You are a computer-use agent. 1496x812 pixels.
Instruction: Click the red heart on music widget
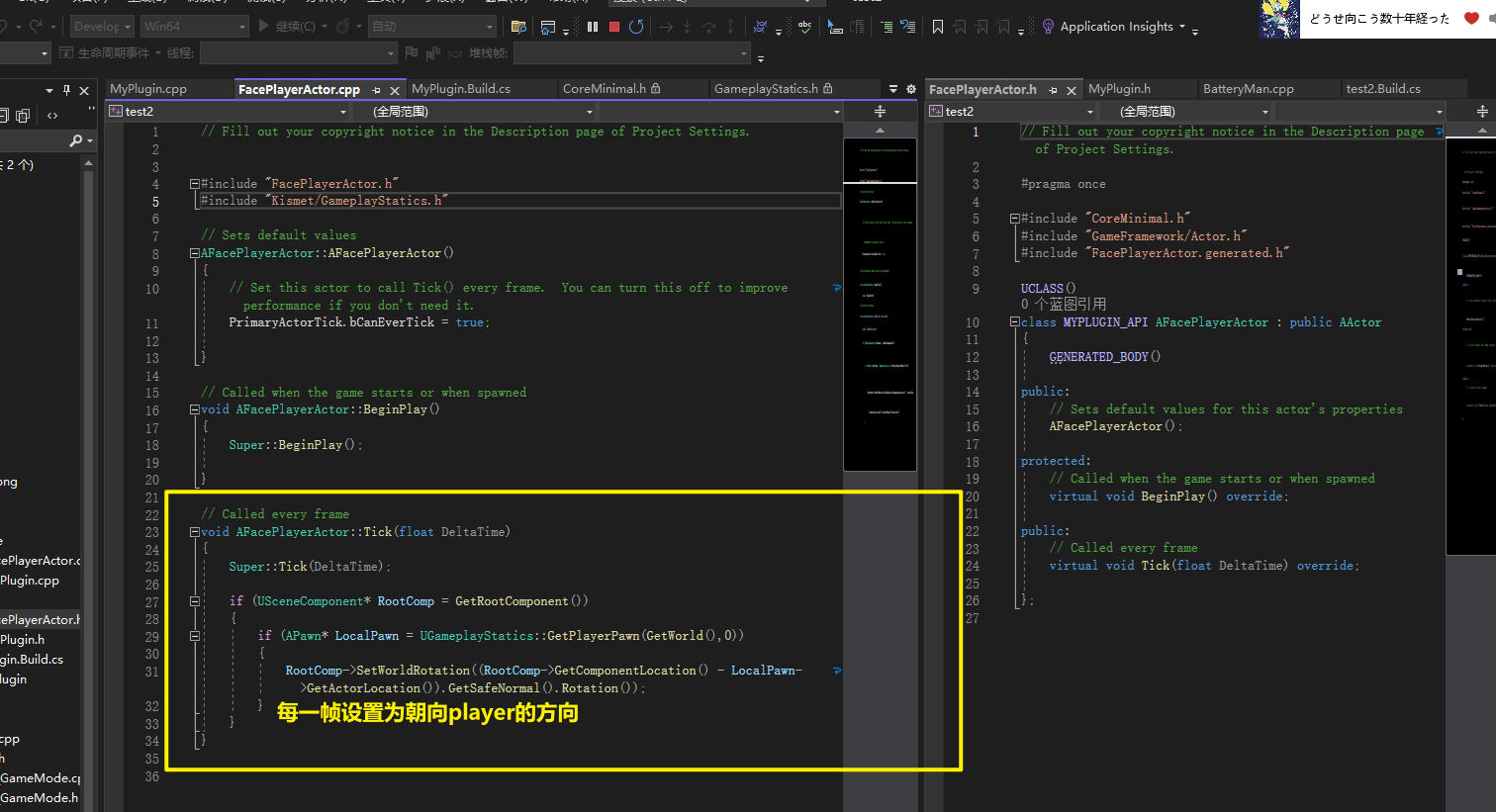point(1470,18)
